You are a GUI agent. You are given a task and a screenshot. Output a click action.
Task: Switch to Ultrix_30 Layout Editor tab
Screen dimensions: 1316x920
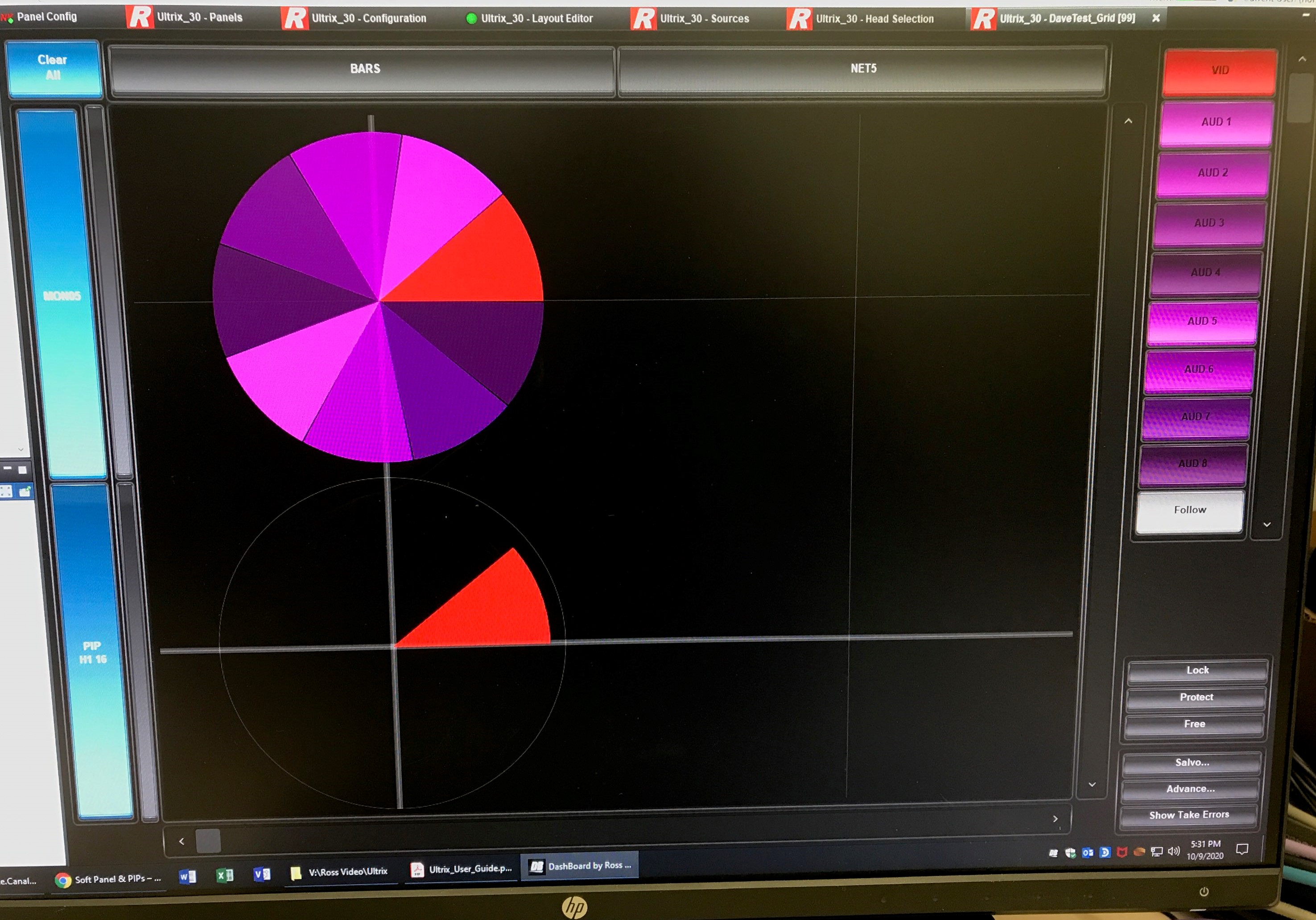click(x=536, y=18)
